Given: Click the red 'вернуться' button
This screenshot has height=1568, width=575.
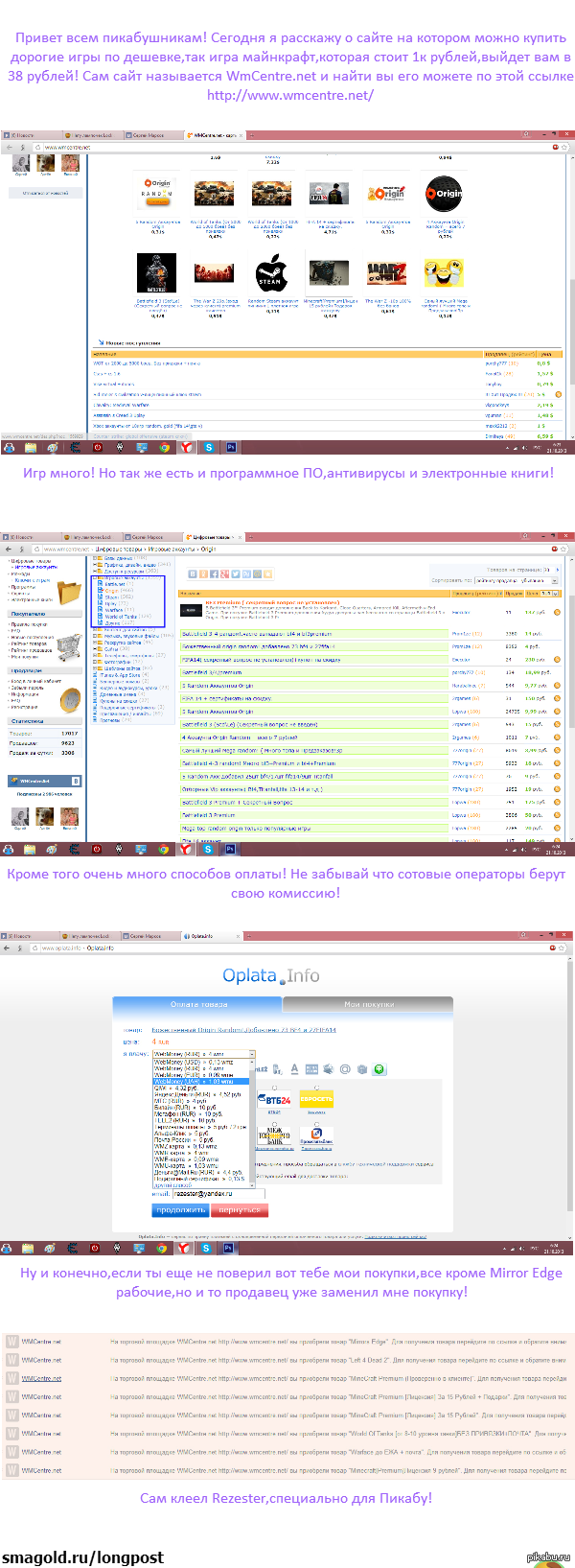Looking at the screenshot, I should 240,1210.
